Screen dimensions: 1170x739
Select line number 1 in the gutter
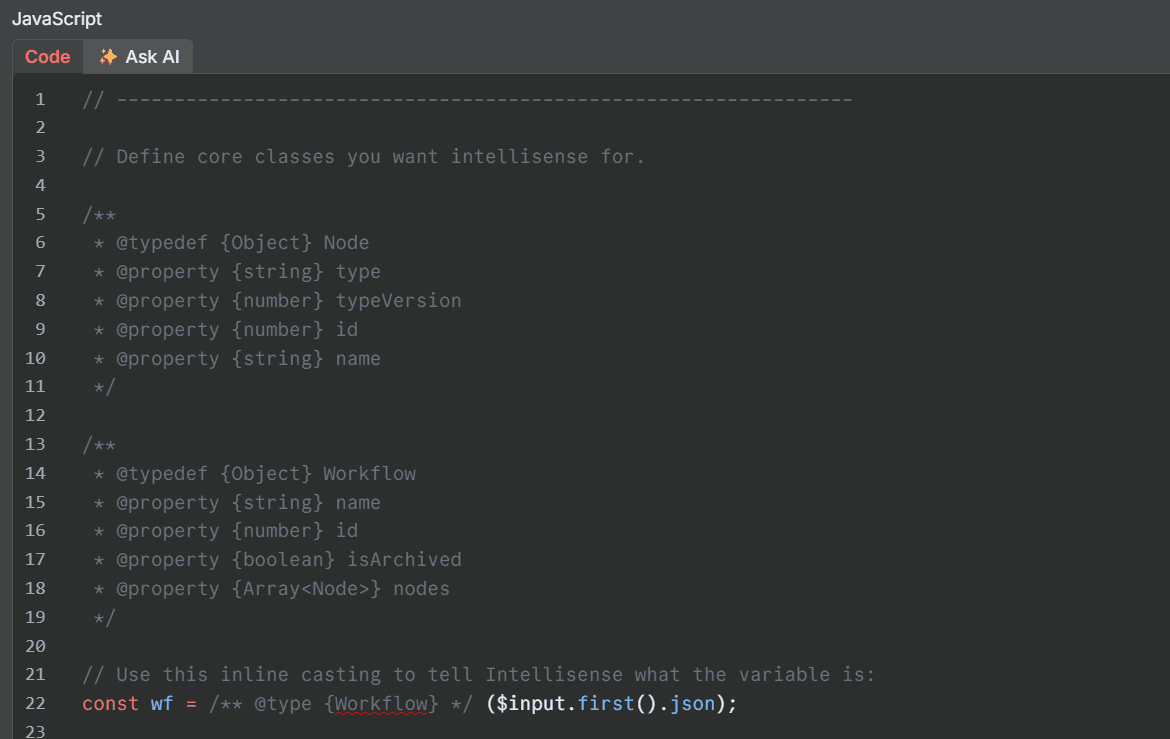pyautogui.click(x=40, y=99)
